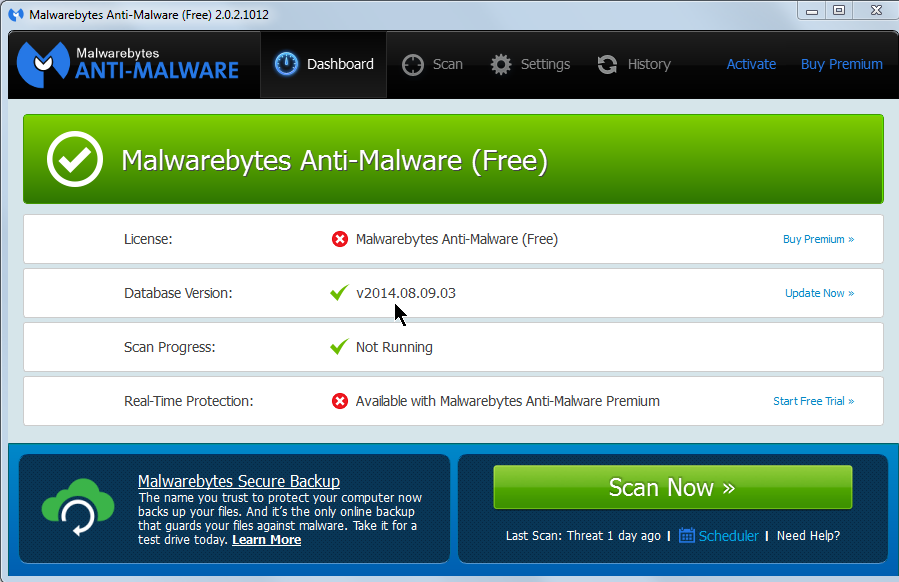This screenshot has height=582, width=899.
Task: Click the Settings gear icon
Action: (501, 65)
